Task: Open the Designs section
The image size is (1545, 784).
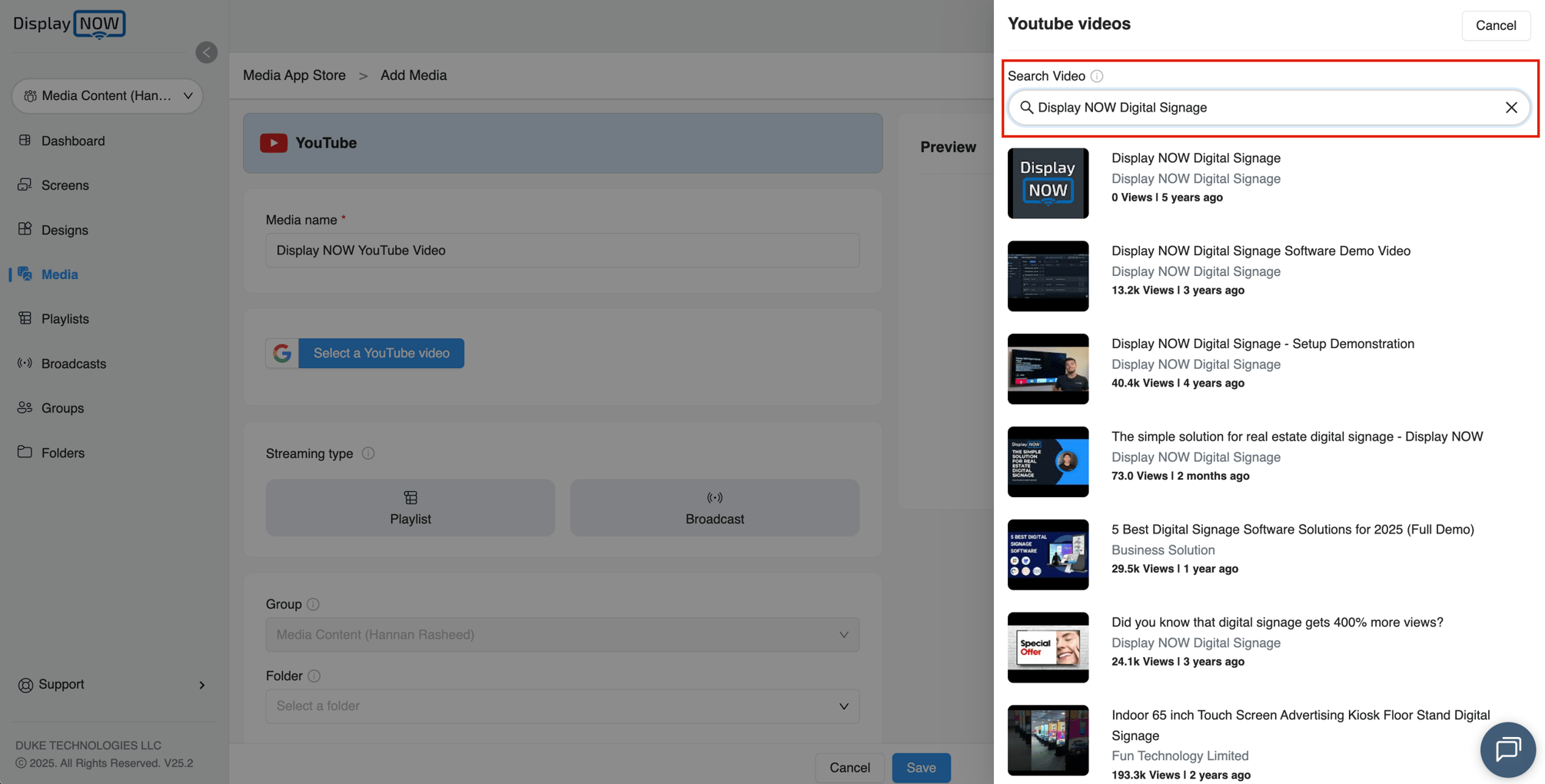Action: click(65, 230)
